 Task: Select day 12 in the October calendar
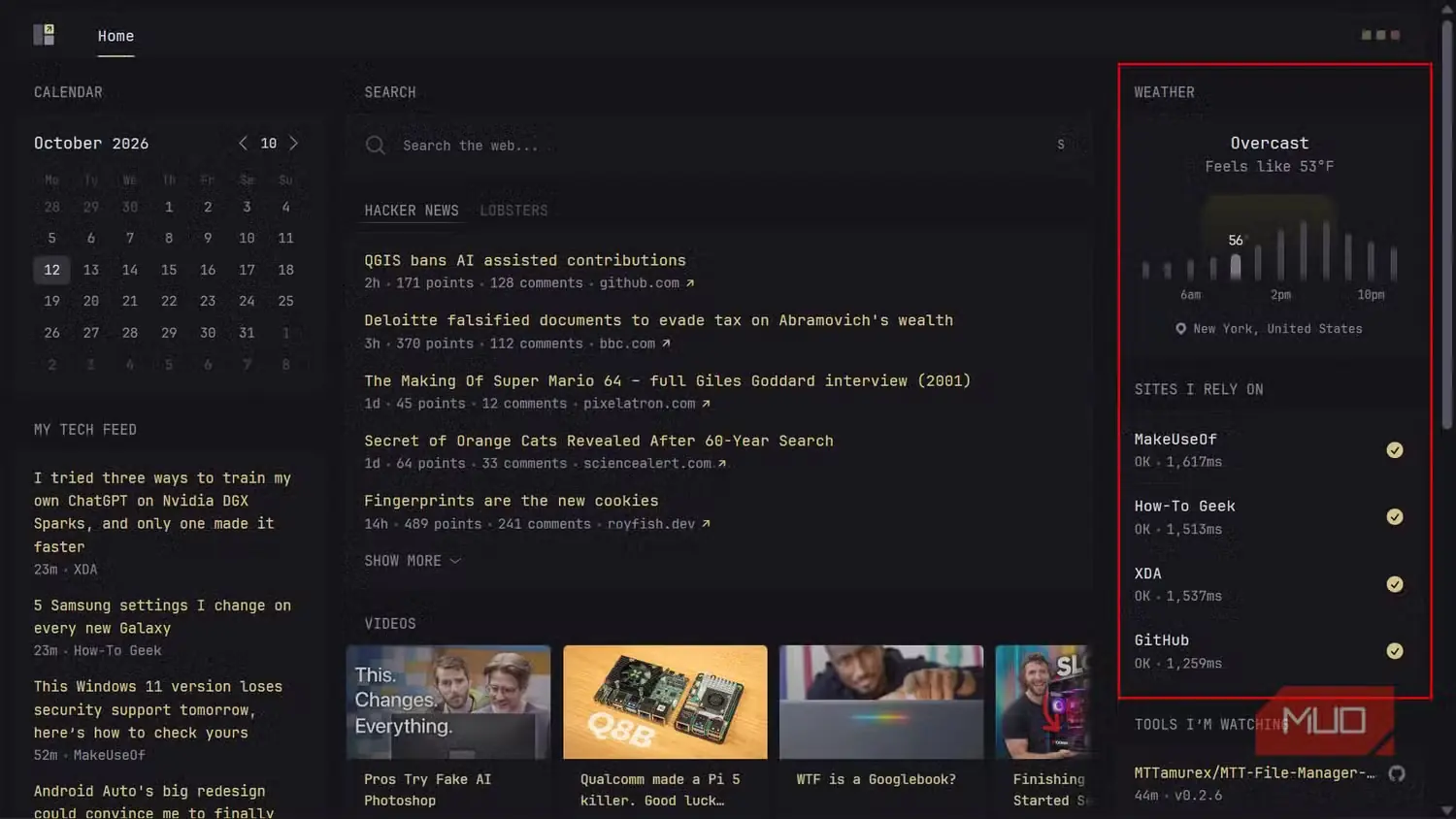click(52, 270)
